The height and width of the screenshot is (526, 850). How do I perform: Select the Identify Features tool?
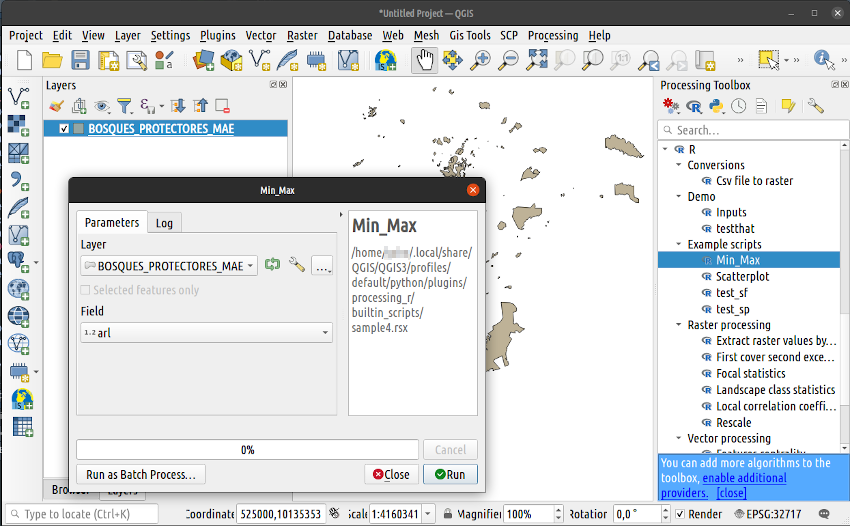[824, 60]
